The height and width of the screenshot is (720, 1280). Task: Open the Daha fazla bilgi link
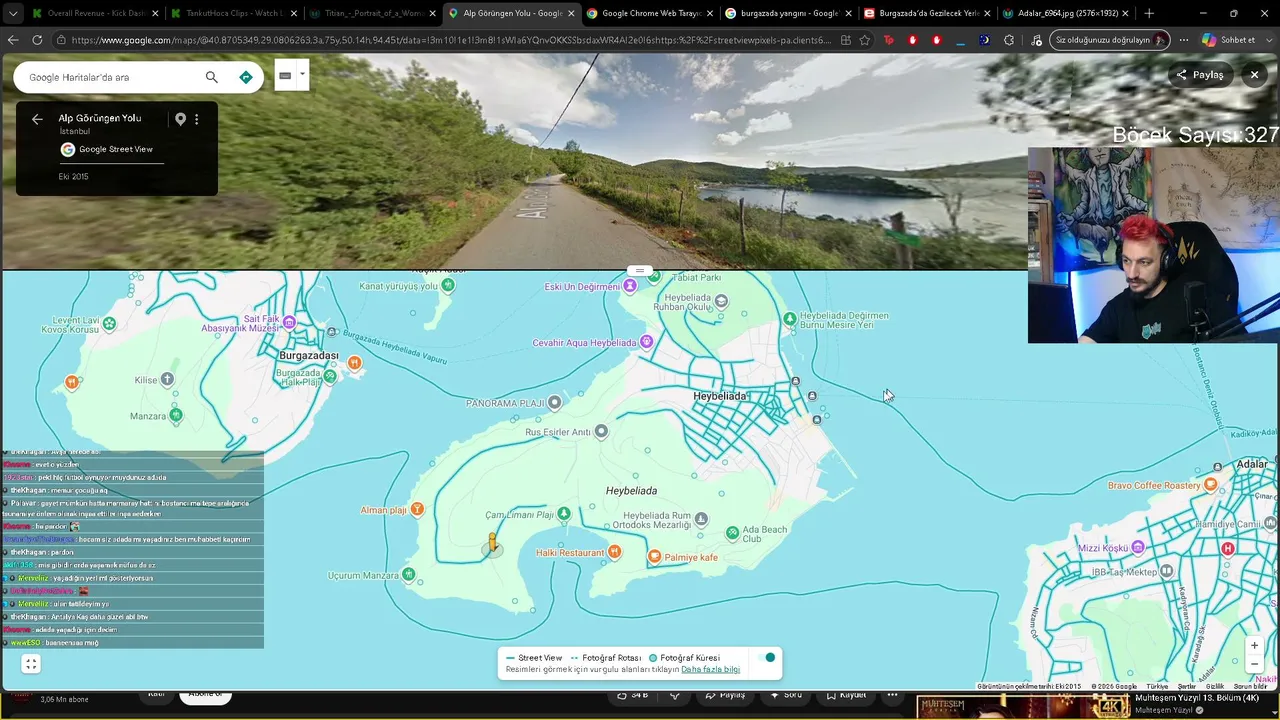tap(710, 669)
